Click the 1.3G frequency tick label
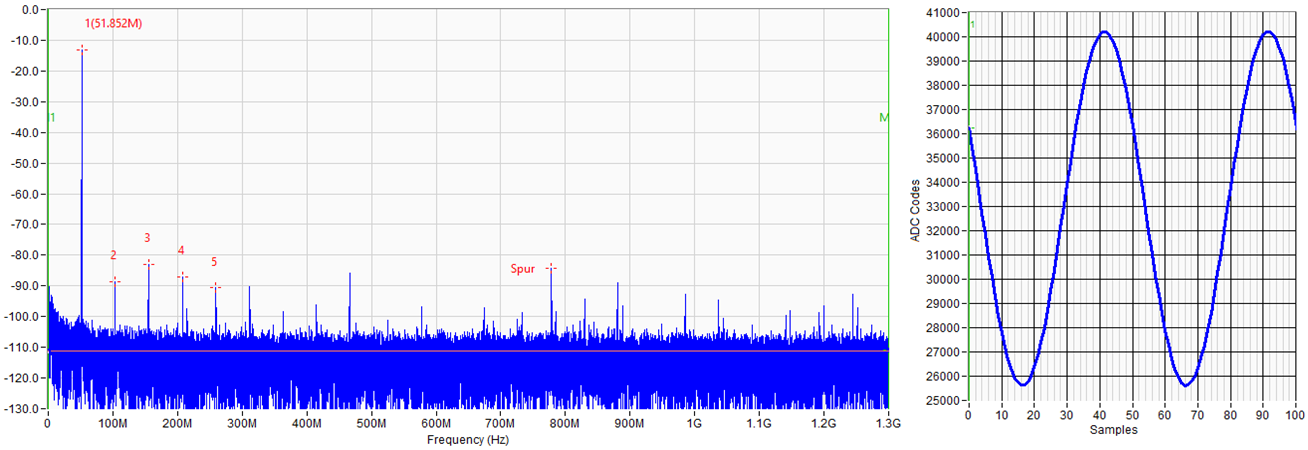 coord(888,424)
